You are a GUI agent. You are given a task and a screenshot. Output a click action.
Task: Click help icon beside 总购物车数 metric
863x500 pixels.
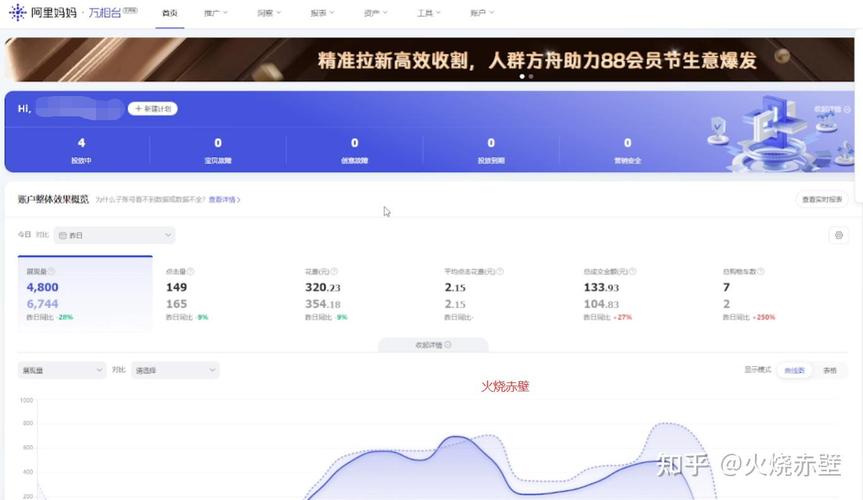coord(760,271)
